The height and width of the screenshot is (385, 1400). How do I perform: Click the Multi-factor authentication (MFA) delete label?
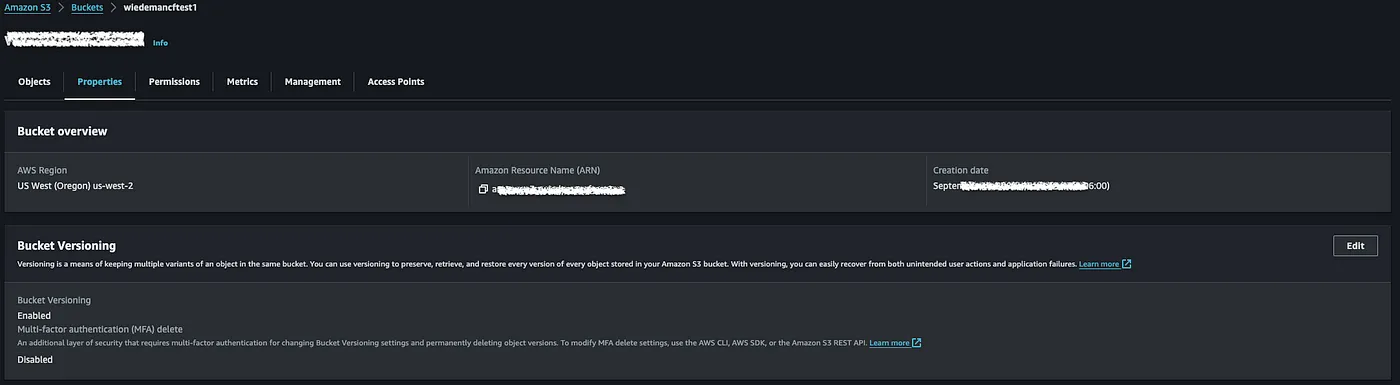(x=100, y=329)
